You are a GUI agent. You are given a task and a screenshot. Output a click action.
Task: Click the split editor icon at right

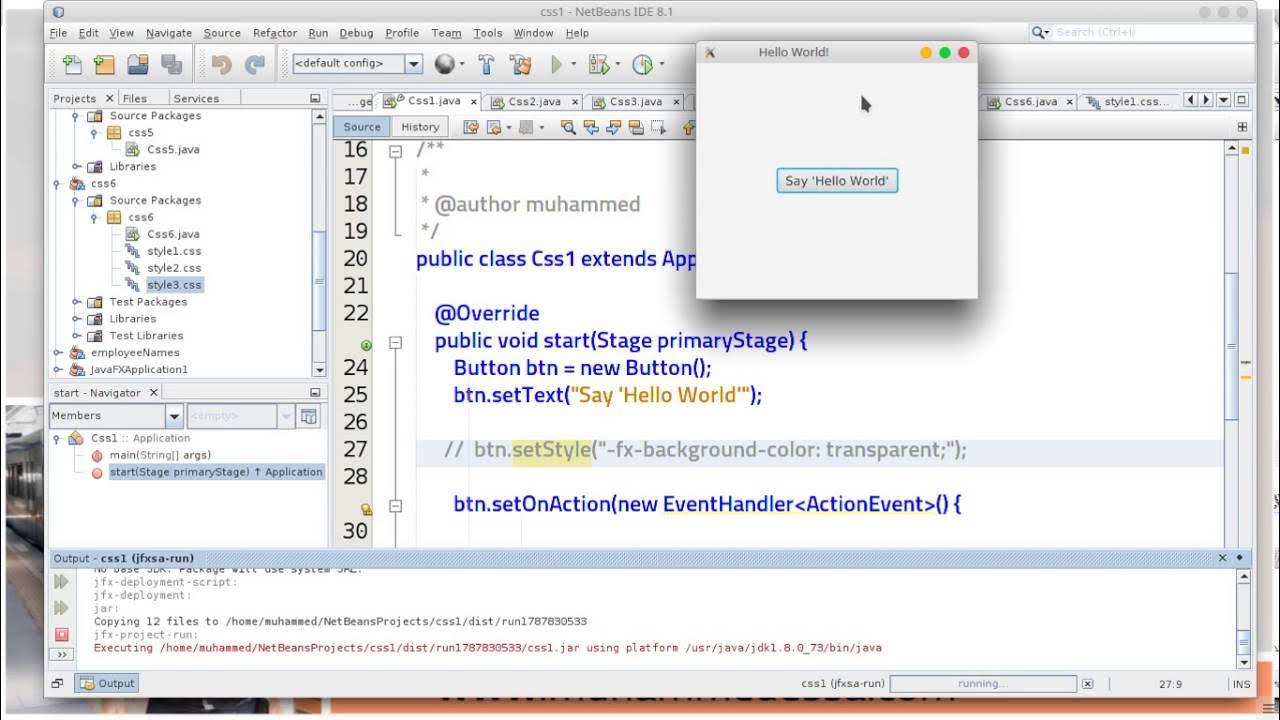(x=1243, y=127)
